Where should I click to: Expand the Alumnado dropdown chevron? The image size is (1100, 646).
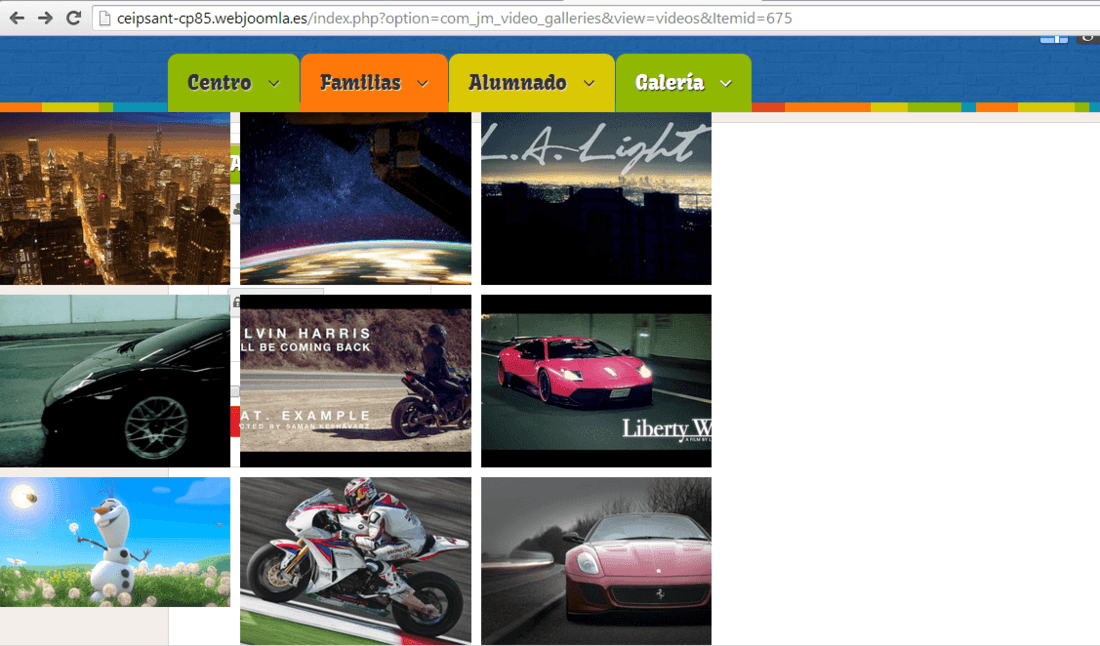pos(589,83)
